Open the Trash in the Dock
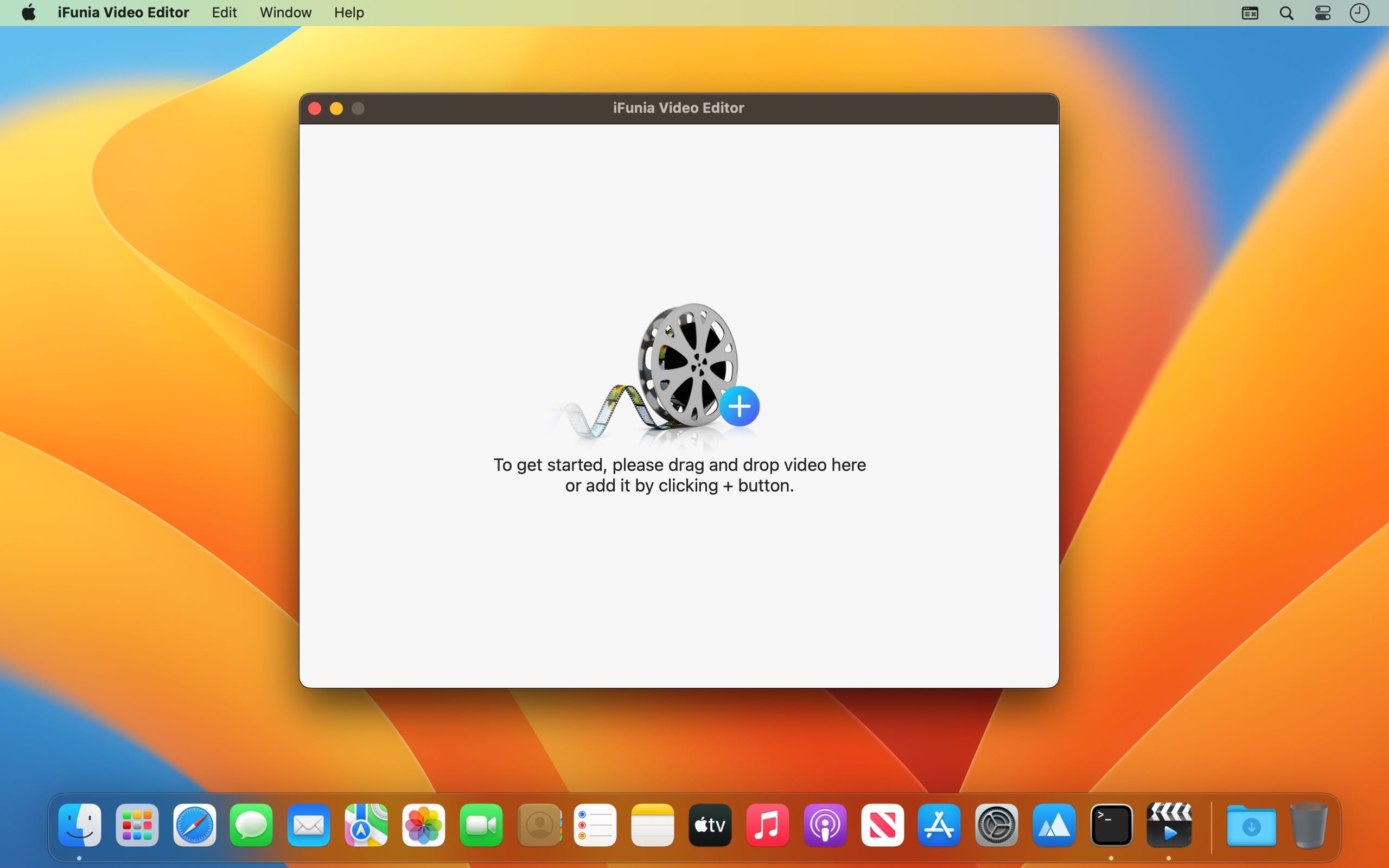The height and width of the screenshot is (868, 1389). click(x=1309, y=825)
